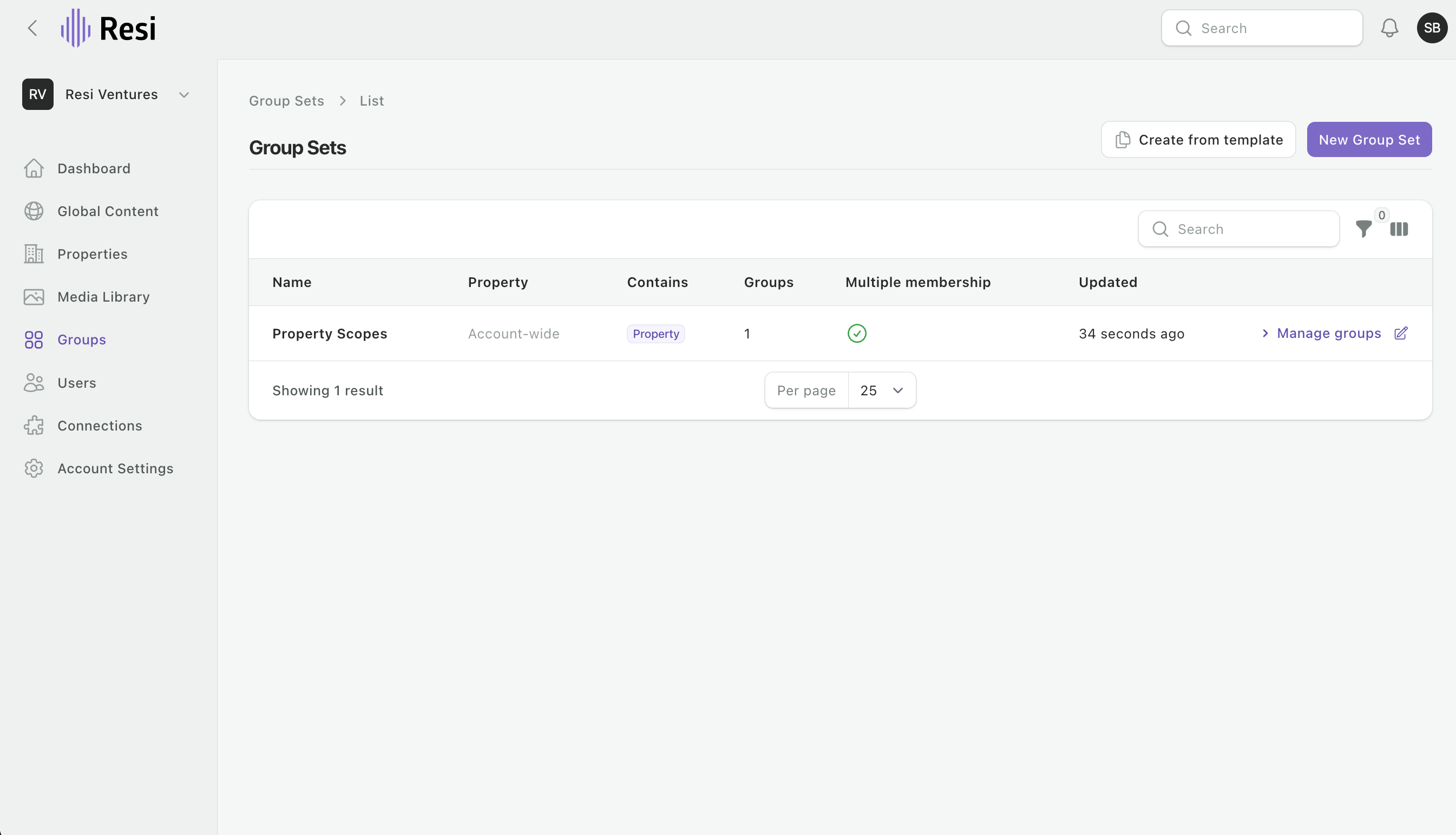
Task: Click the Name column header
Action: pos(292,282)
